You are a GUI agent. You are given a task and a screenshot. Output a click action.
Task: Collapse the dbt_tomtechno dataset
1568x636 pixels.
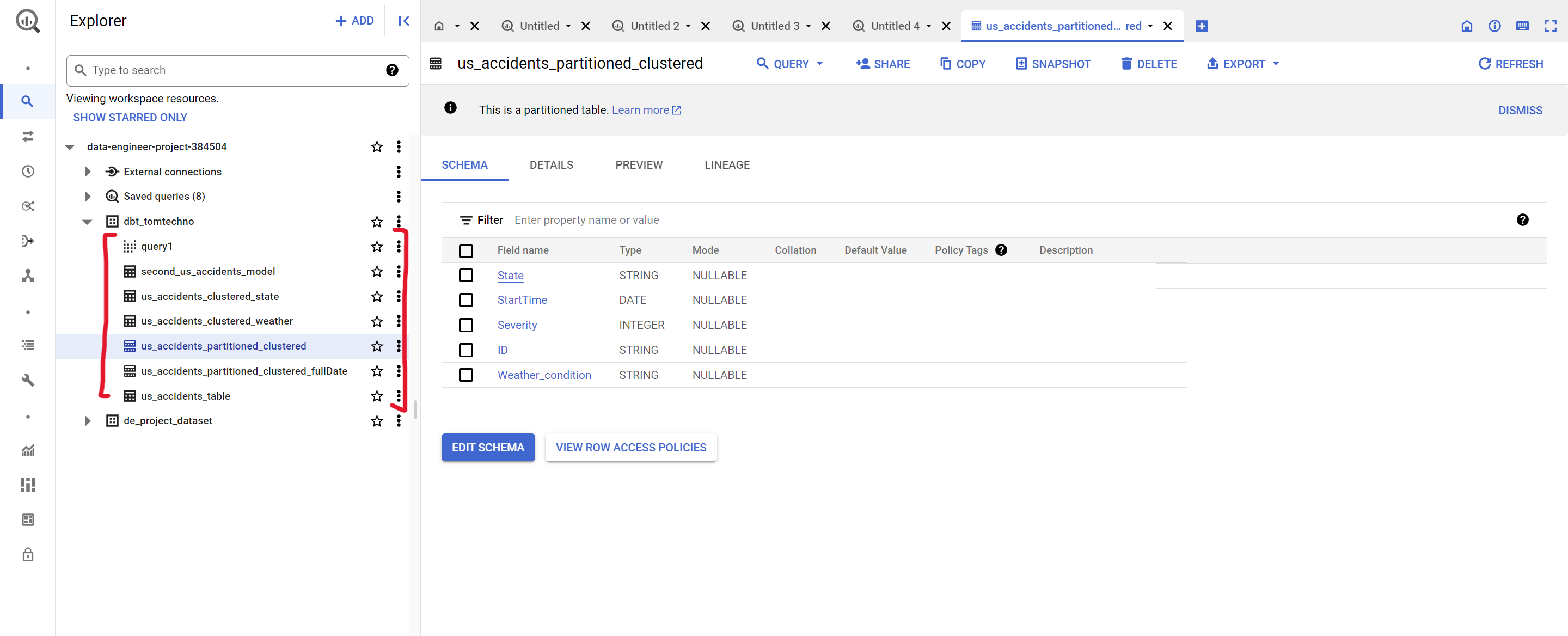point(87,222)
